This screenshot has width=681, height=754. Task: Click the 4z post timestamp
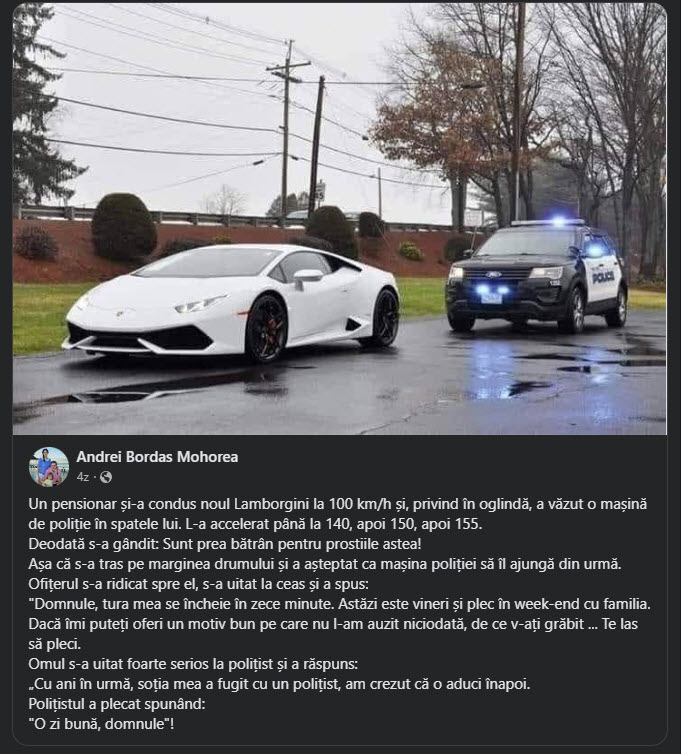(83, 477)
